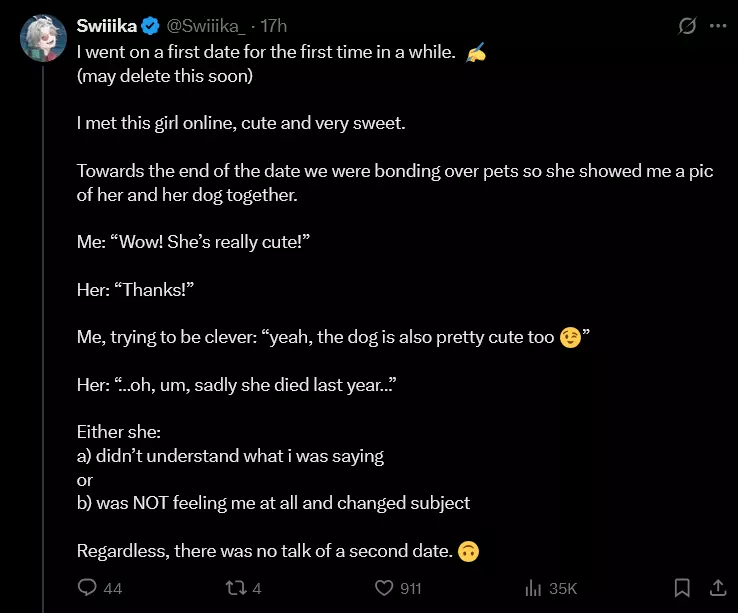
Task: Click the blue verified badge
Action: point(149,26)
